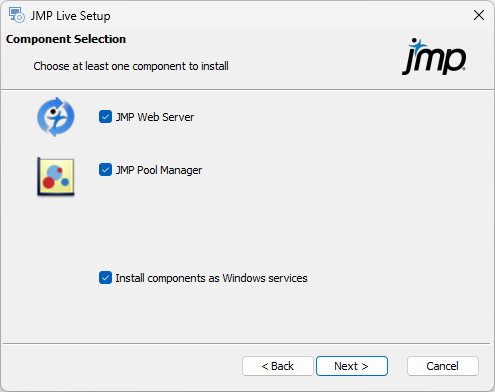Uncheck the JMP Pool Manager checkbox
This screenshot has width=495, height=392.
tap(105, 170)
